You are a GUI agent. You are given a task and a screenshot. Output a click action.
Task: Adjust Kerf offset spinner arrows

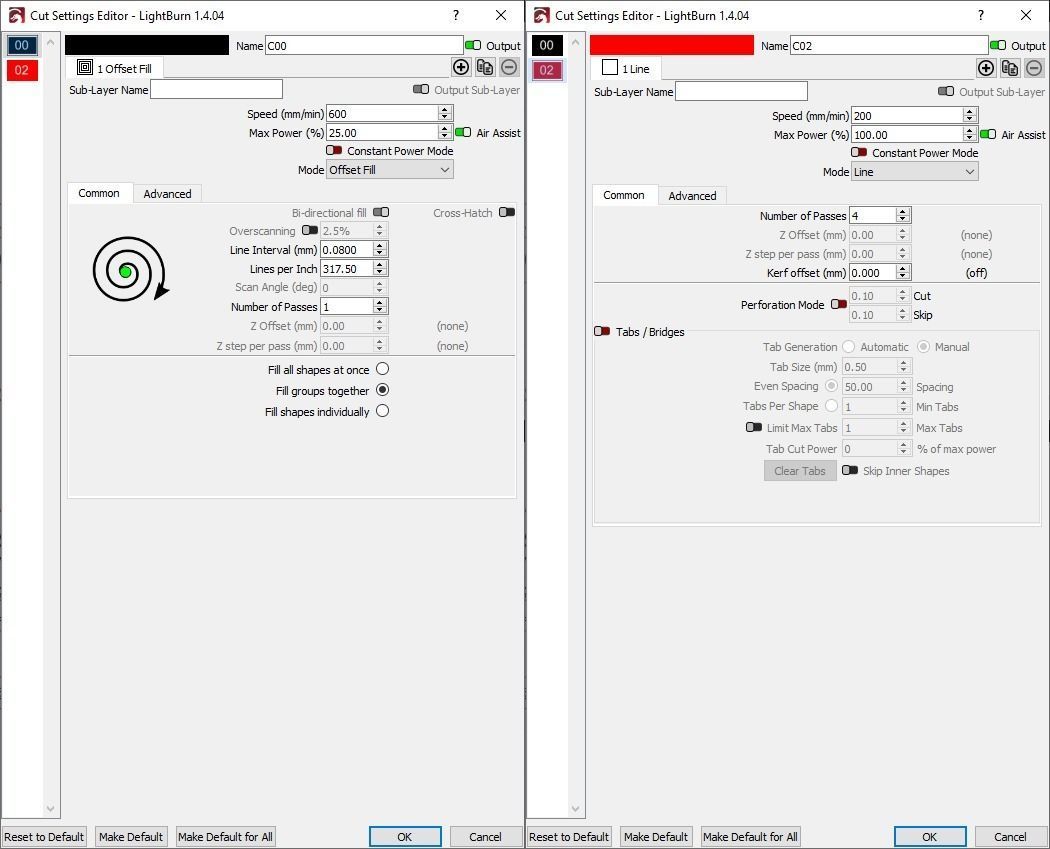(903, 273)
